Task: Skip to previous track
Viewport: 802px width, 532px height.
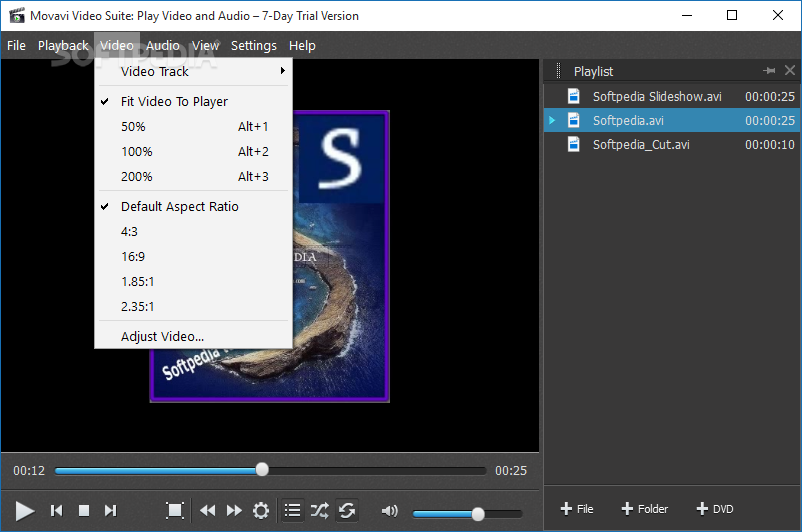Action: tap(56, 511)
